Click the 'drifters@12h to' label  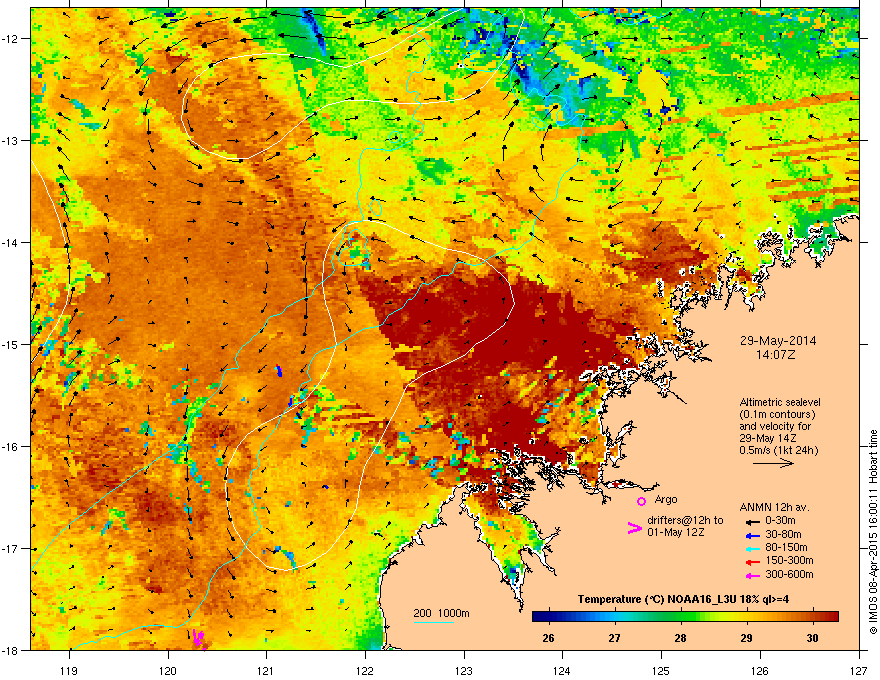[x=685, y=521]
